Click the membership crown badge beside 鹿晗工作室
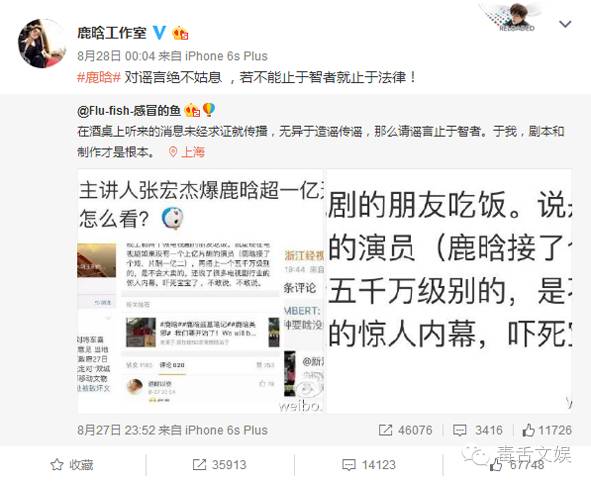This screenshot has height=483, width=591. point(180,33)
